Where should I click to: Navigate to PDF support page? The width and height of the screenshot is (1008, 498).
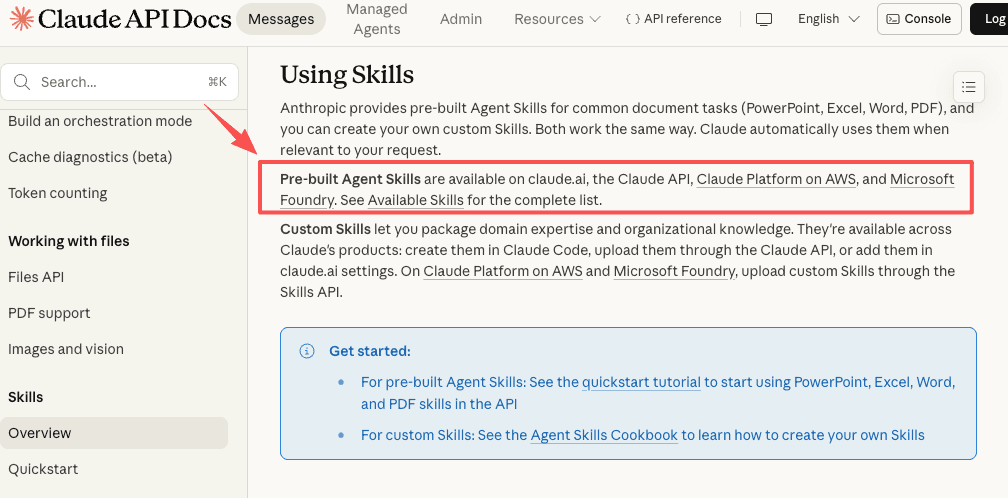(49, 313)
